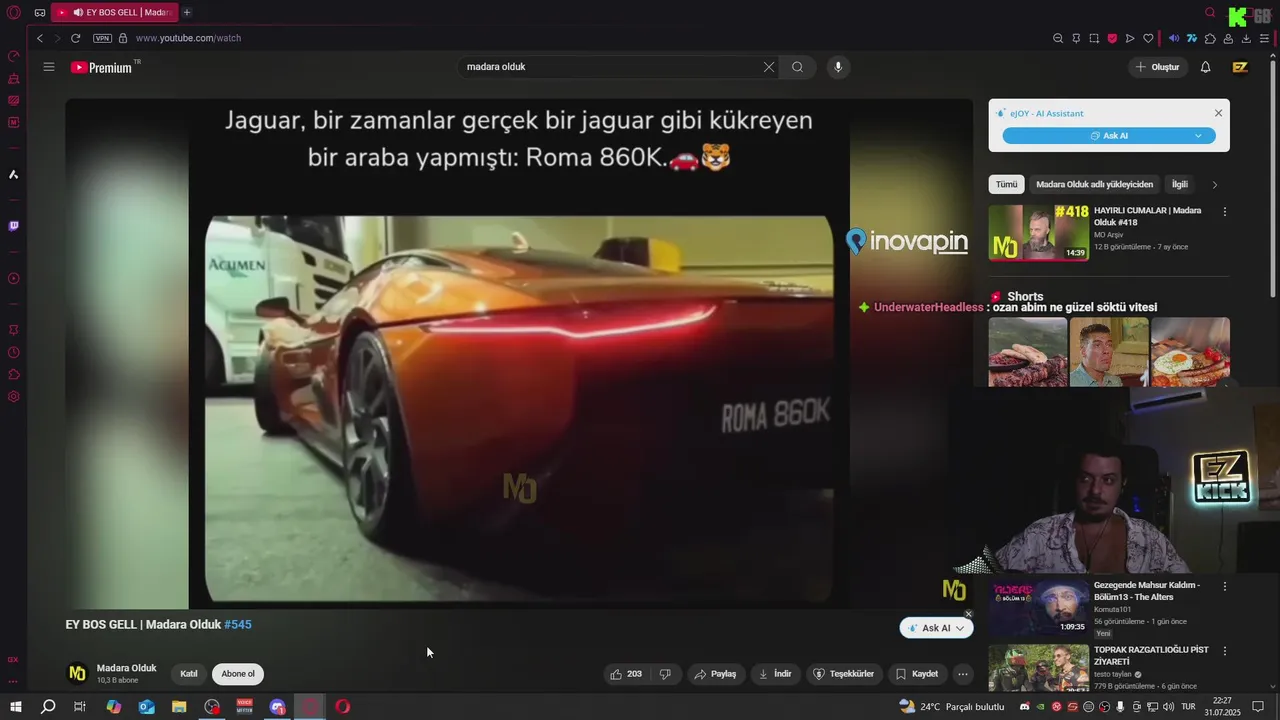Viewport: 1280px width, 720px height.
Task: Open browser downloads icon
Action: (x=1246, y=38)
